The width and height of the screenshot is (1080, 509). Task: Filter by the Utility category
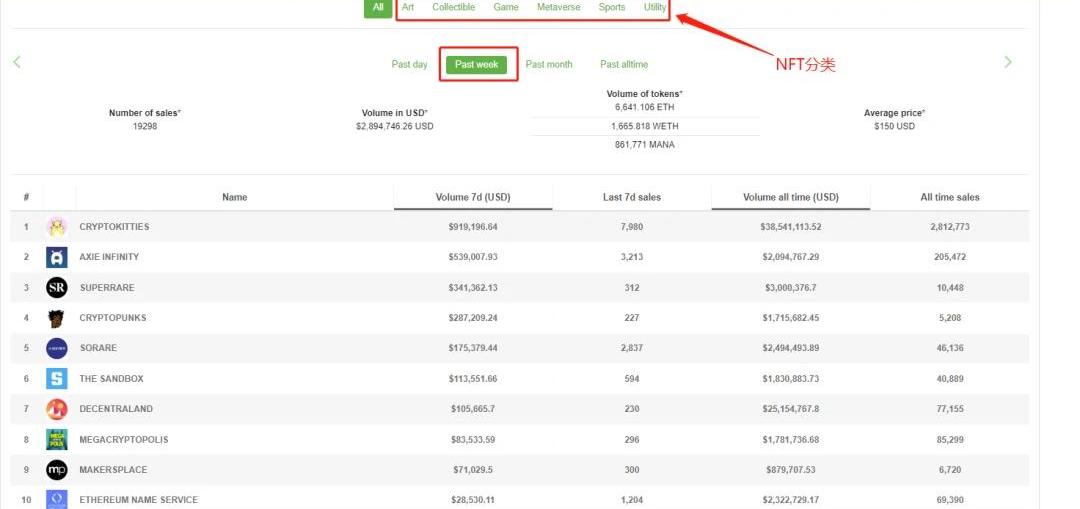click(655, 7)
